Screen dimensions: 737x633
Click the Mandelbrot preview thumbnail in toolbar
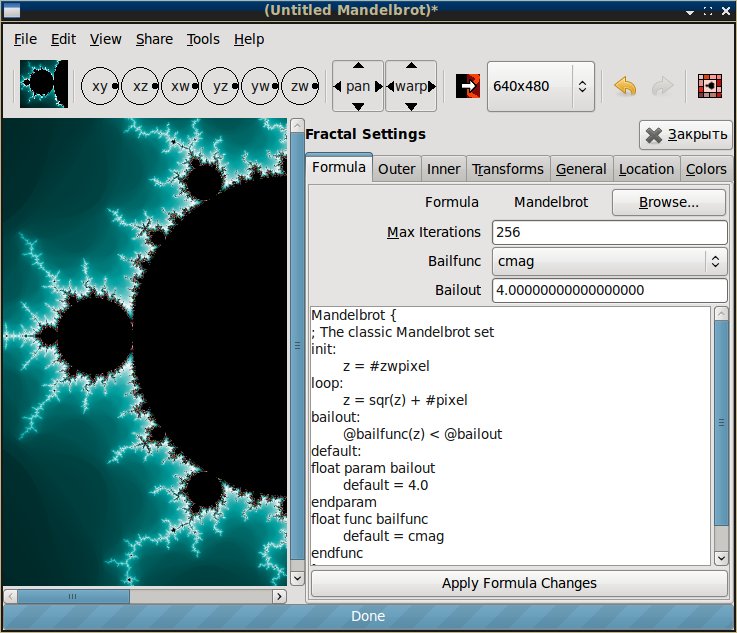coord(44,84)
